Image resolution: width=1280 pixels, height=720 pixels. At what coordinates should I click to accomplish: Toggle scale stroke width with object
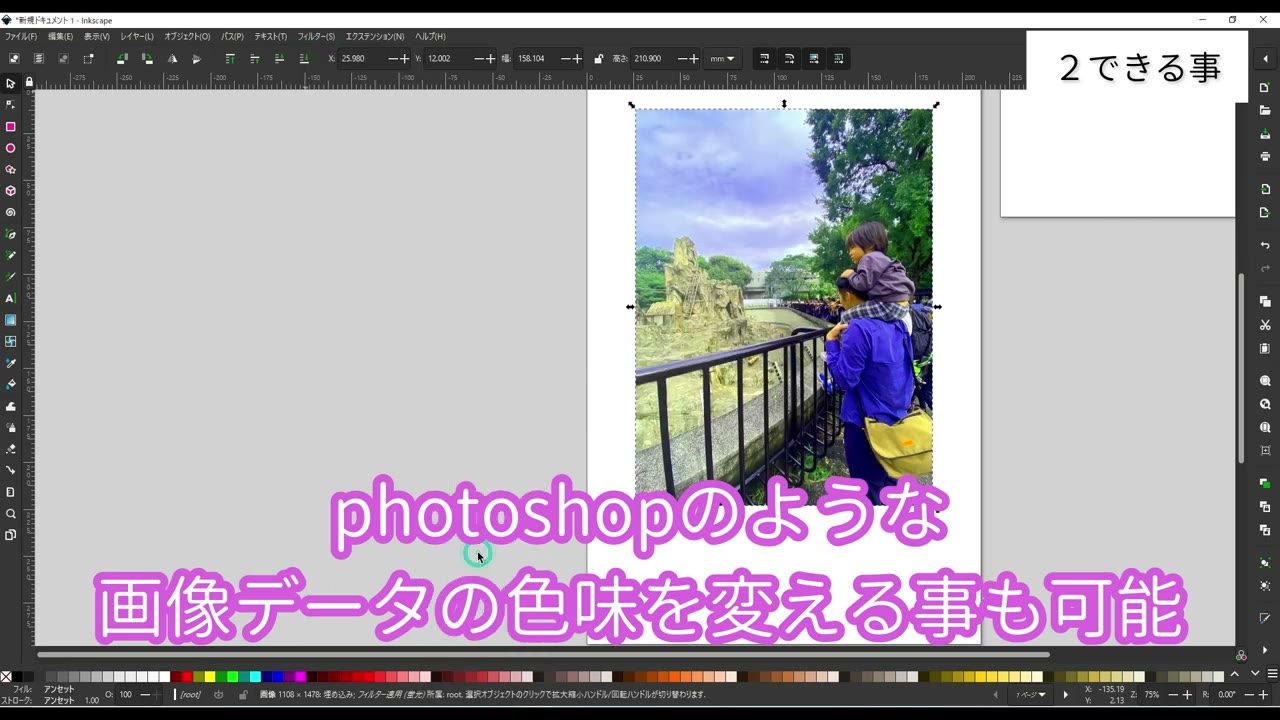pos(764,59)
